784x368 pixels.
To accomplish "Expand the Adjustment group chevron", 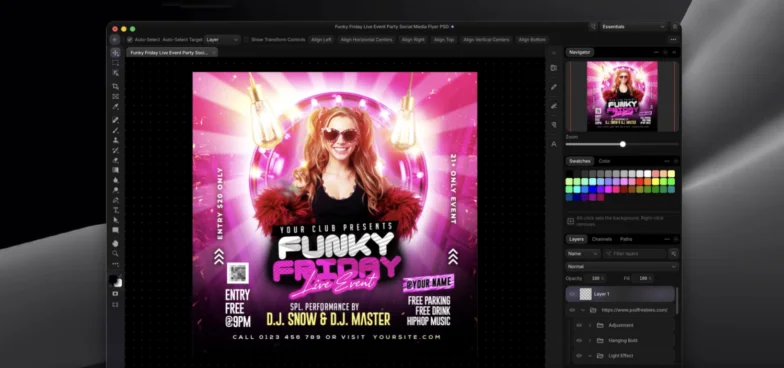I will (x=590, y=326).
